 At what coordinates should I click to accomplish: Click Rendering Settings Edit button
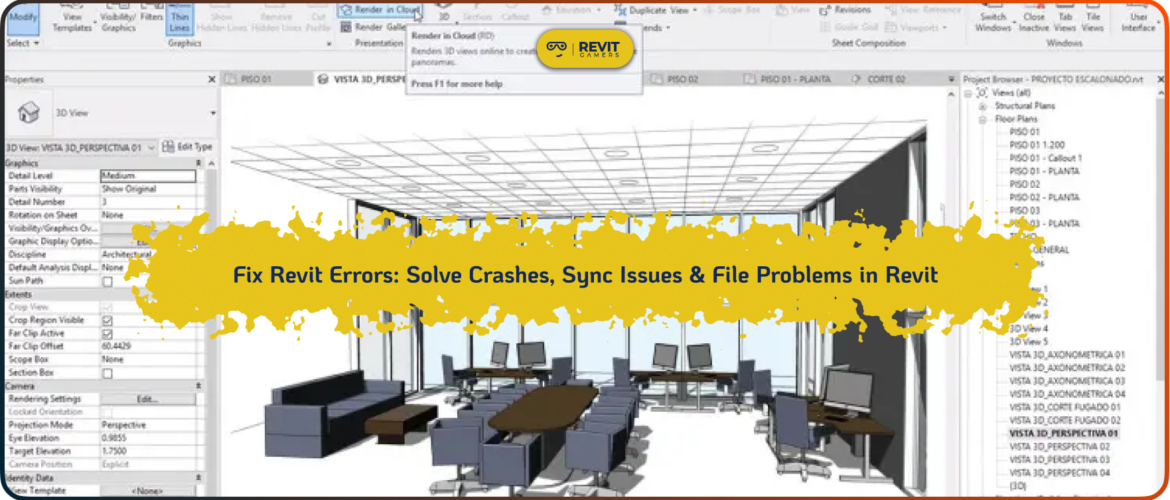(x=148, y=399)
